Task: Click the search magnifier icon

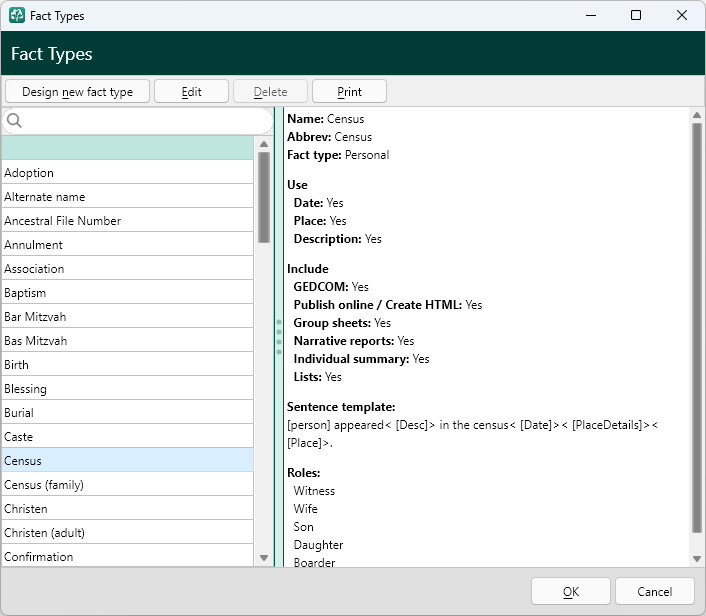Action: point(14,121)
